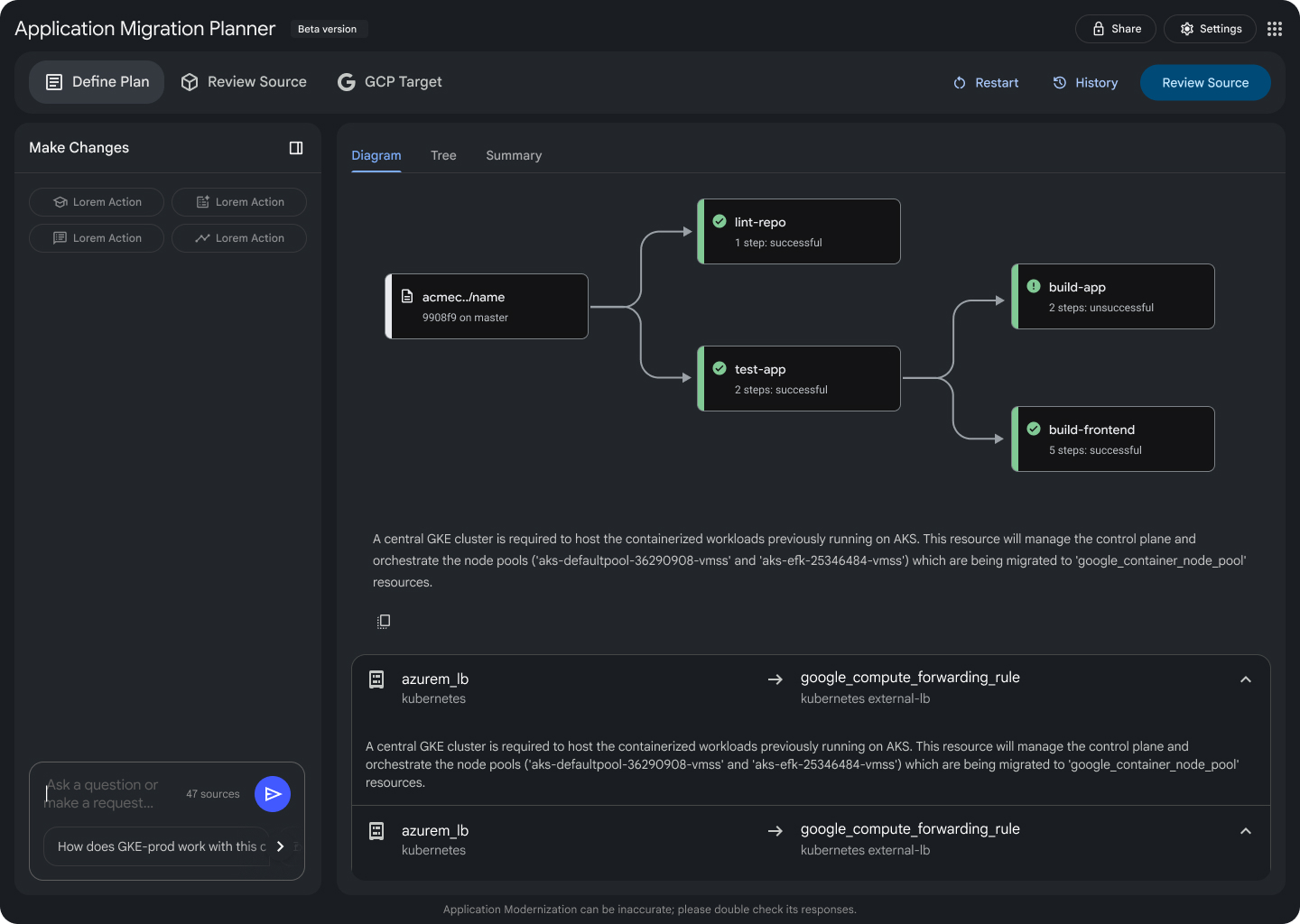Toggle the Make Changes side panel icon
The width and height of the screenshot is (1300, 924).
[x=295, y=148]
